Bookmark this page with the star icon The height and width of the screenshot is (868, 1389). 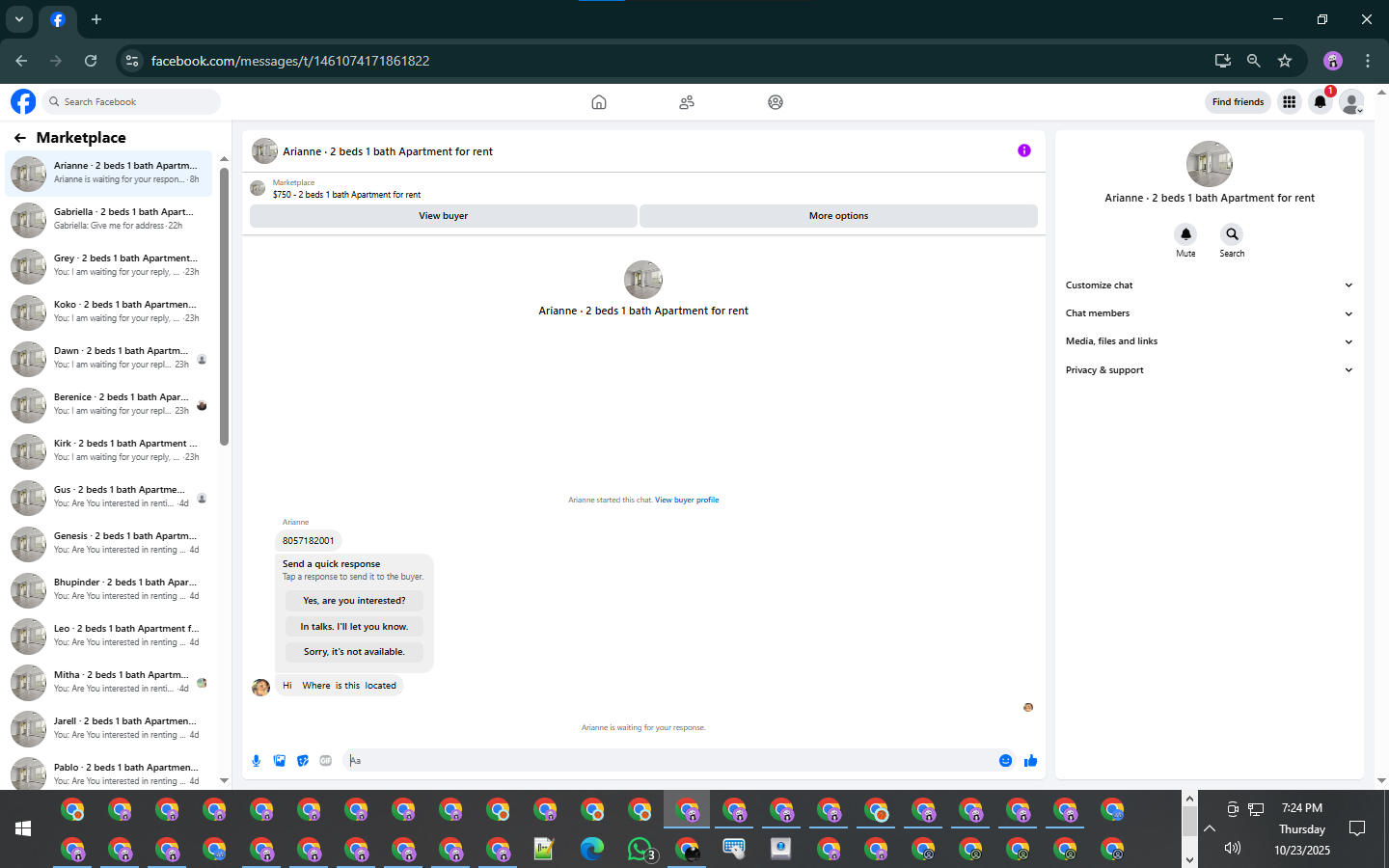click(1285, 61)
